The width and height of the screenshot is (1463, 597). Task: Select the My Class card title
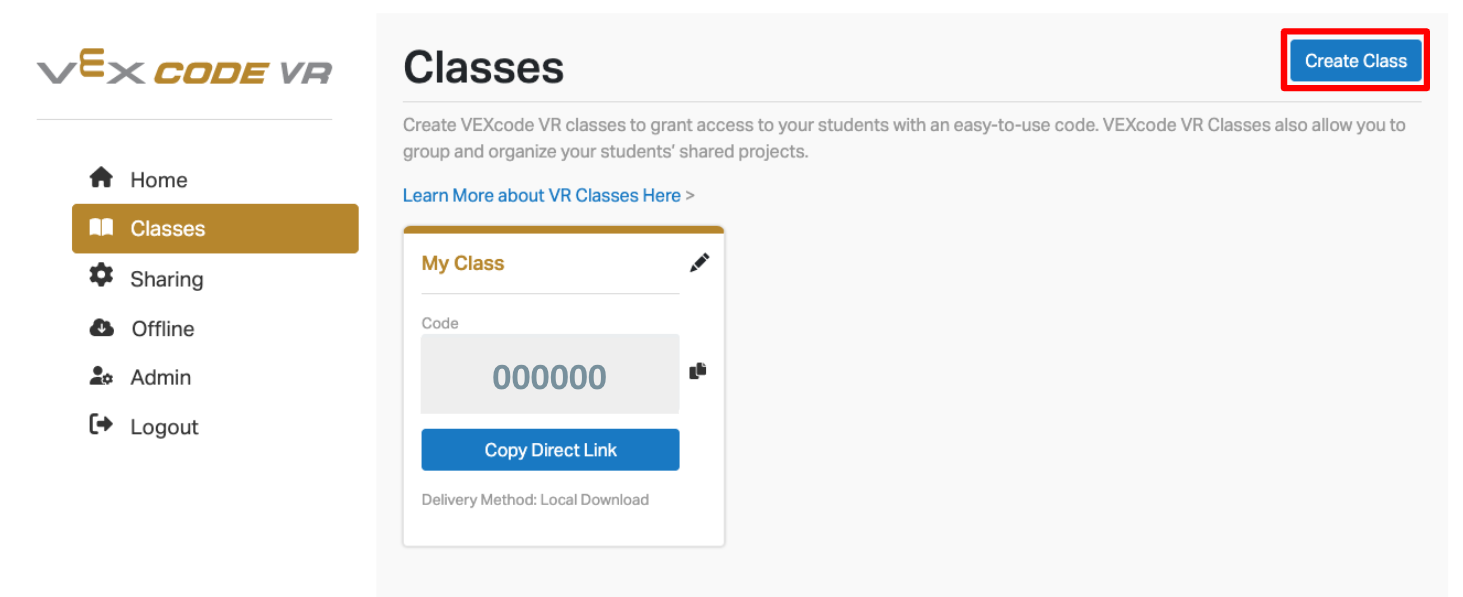[x=462, y=262]
